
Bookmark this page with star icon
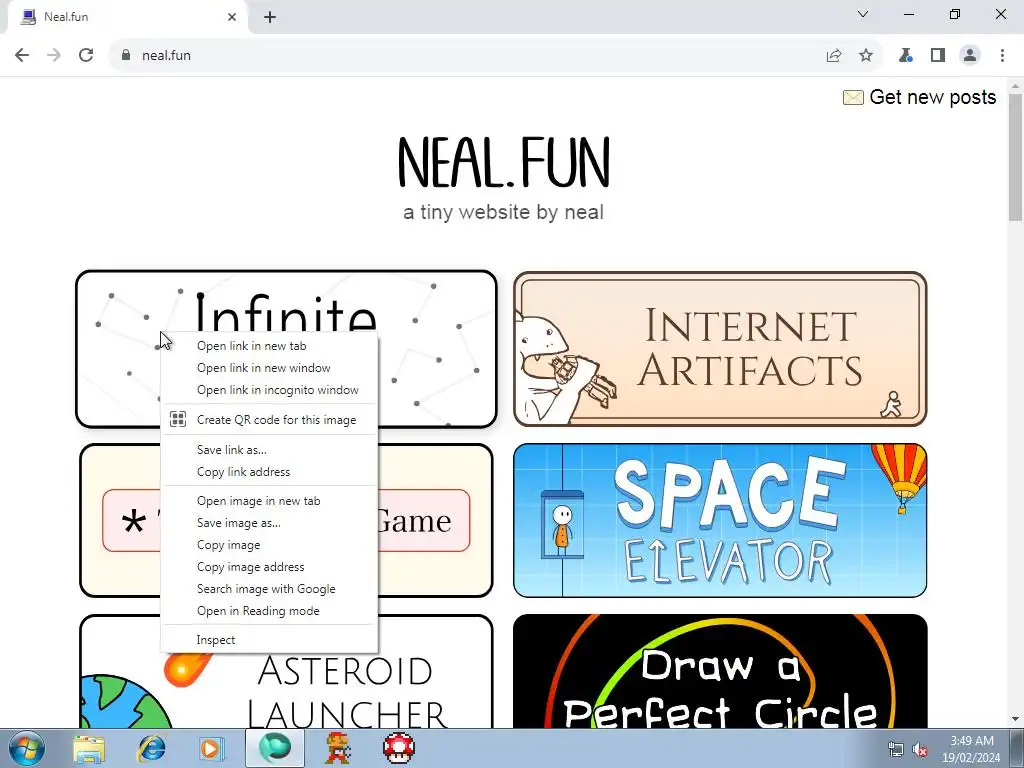click(866, 56)
